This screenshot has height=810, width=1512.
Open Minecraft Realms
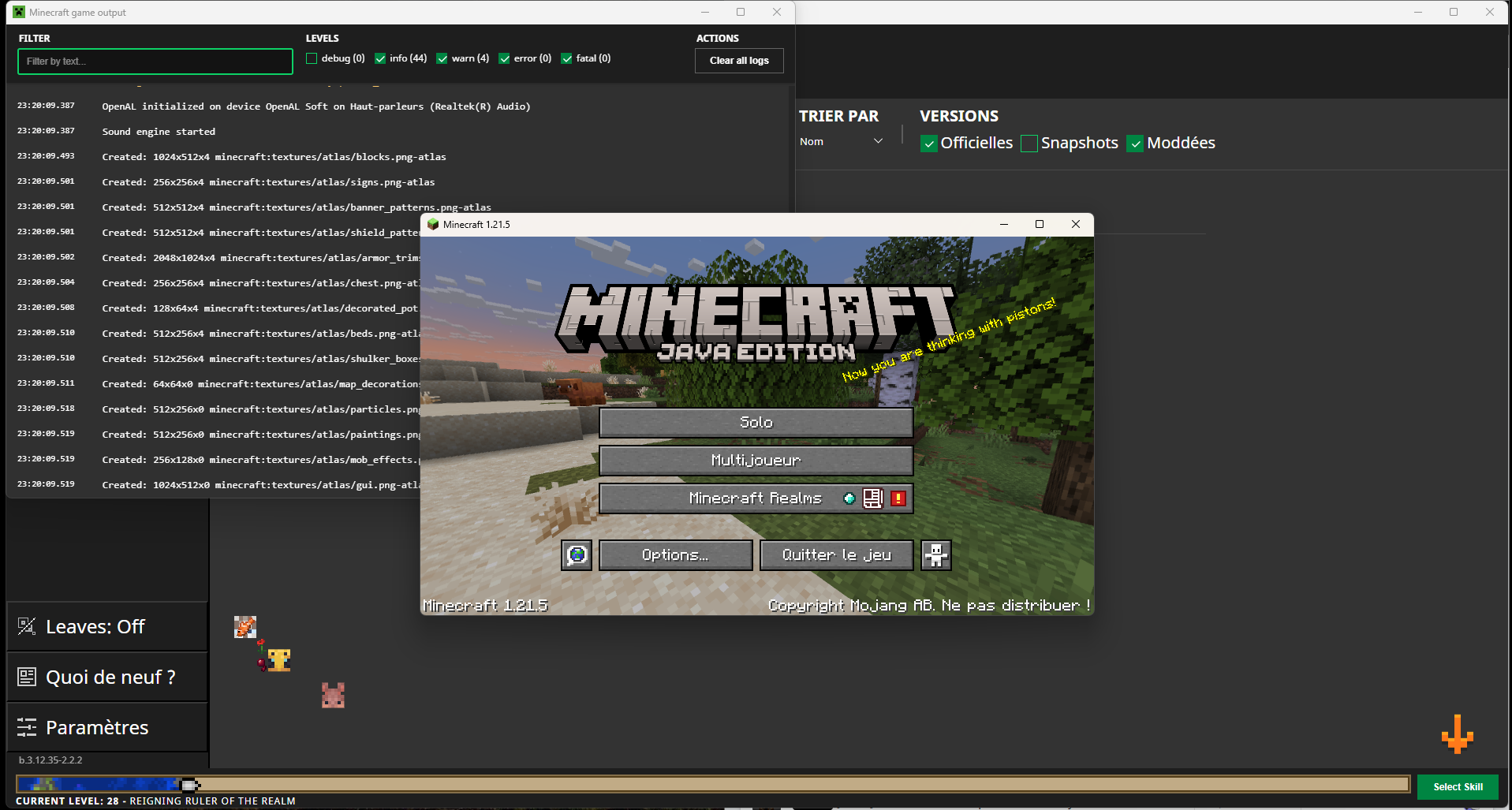[x=756, y=498]
